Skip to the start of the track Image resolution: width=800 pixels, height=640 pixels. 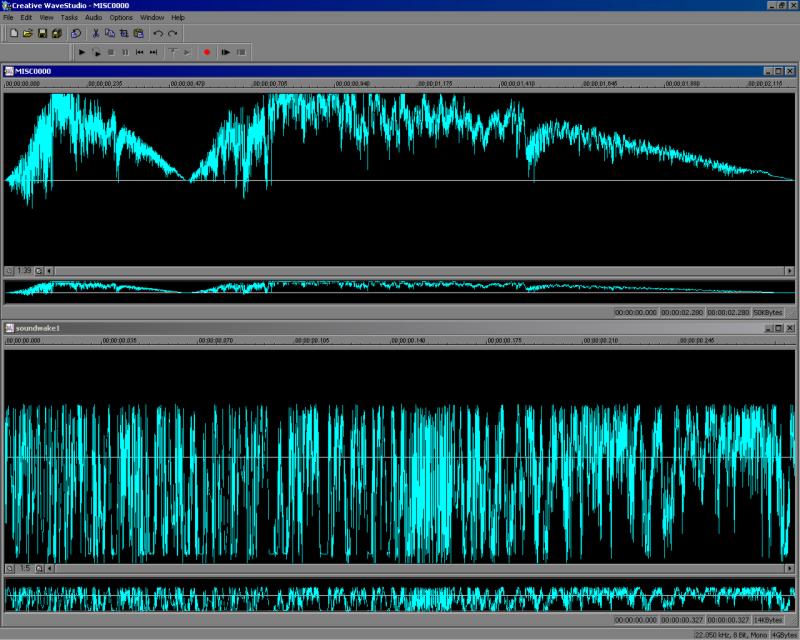tap(139, 52)
